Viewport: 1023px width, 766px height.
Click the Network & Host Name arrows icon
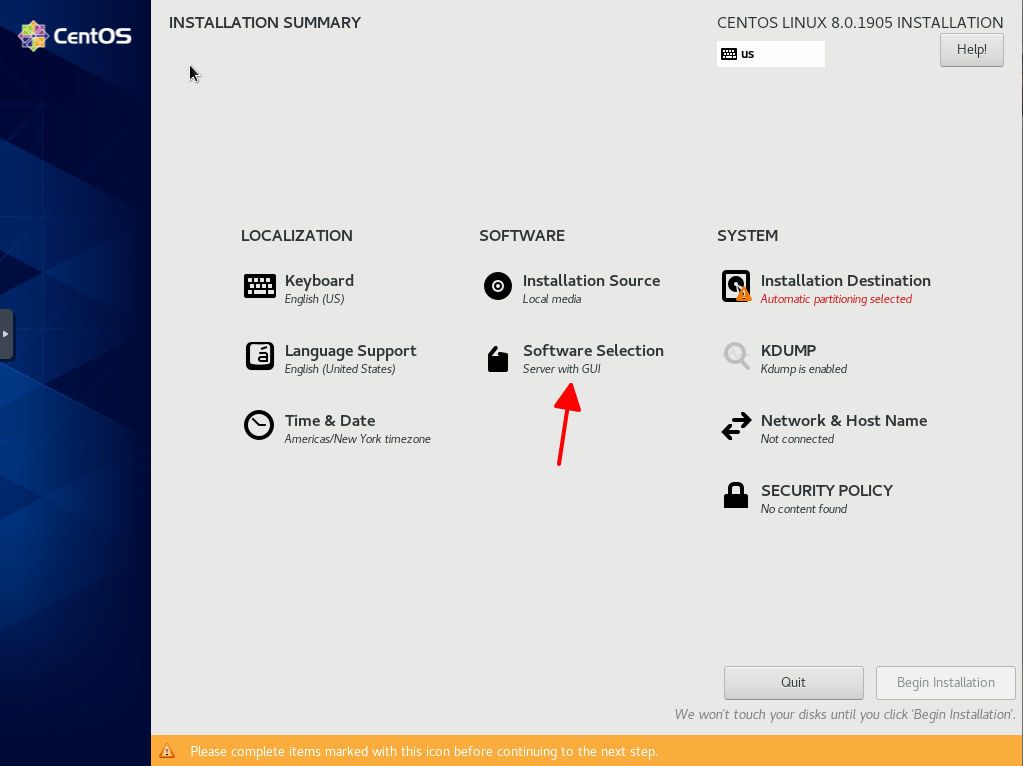tap(737, 426)
